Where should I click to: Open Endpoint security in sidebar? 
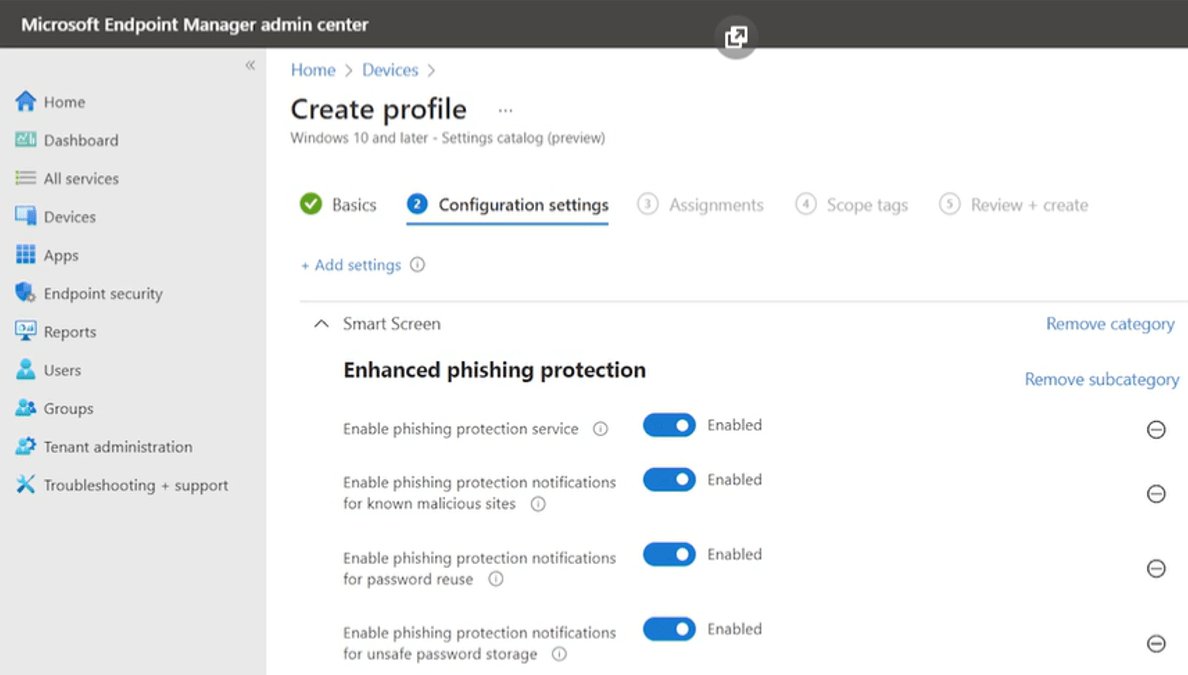(103, 293)
